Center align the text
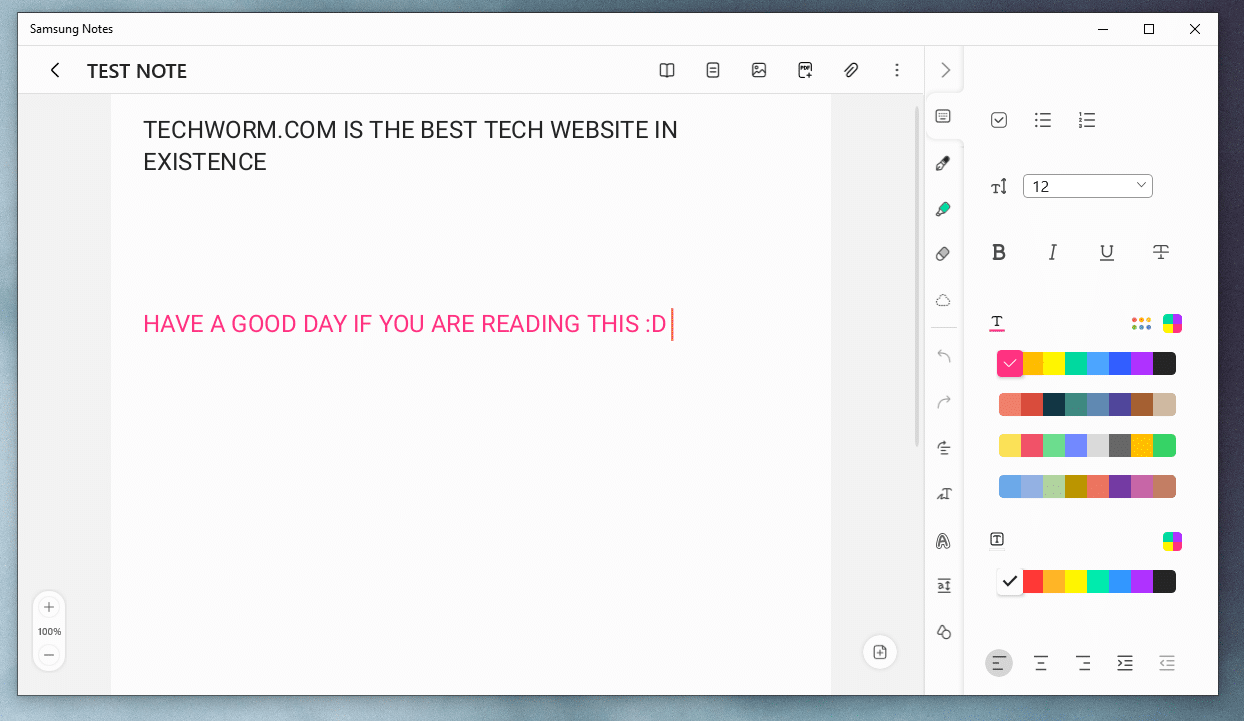 point(1041,662)
